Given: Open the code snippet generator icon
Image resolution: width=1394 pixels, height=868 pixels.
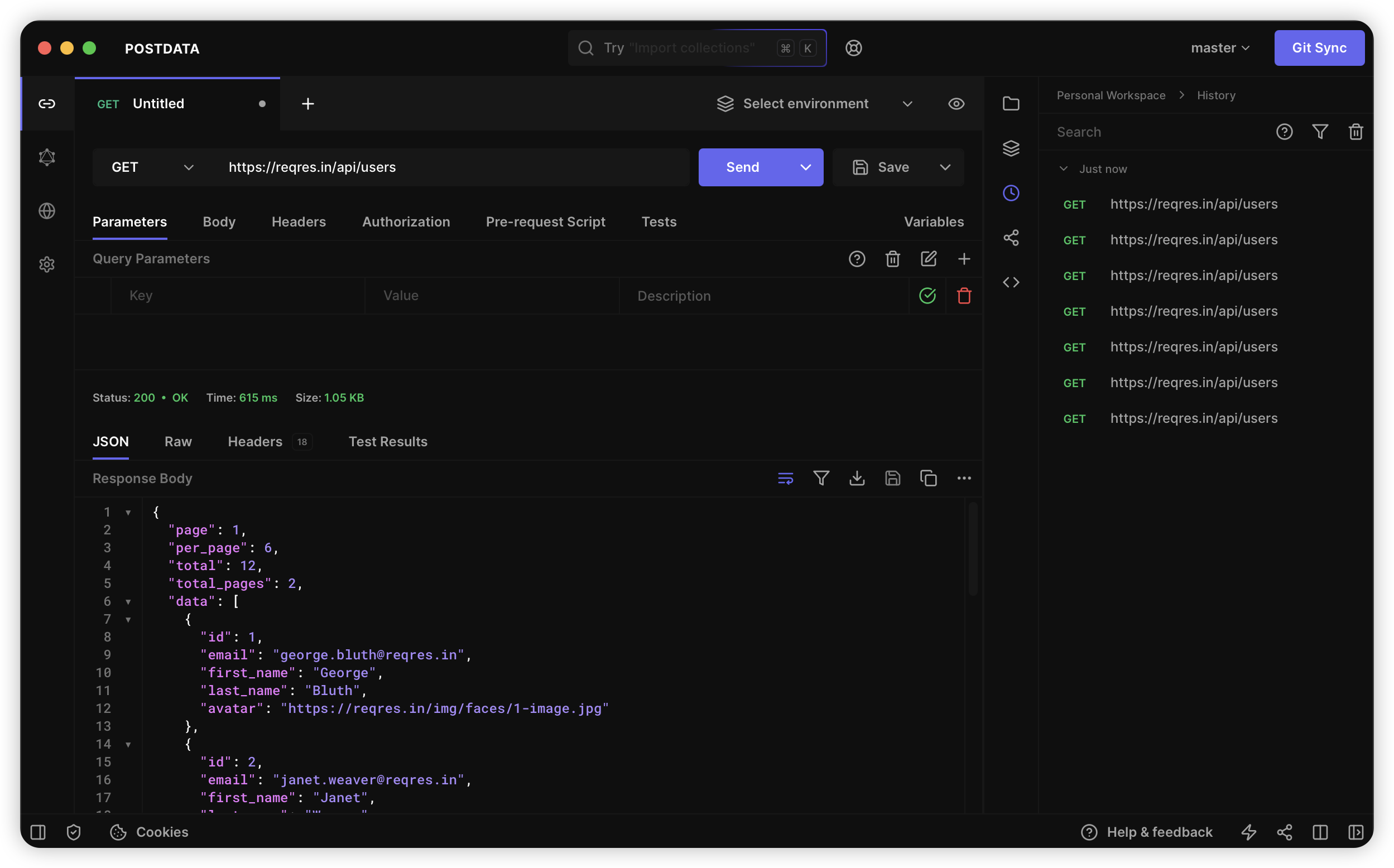Looking at the screenshot, I should [1011, 282].
